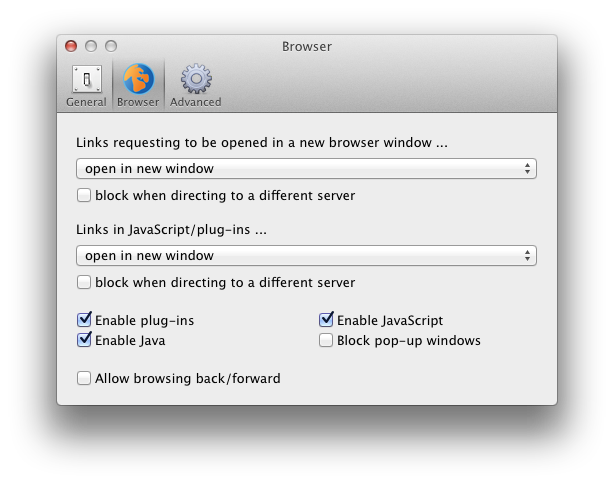
Task: Open the Advanced gear pane
Action: coord(196,86)
